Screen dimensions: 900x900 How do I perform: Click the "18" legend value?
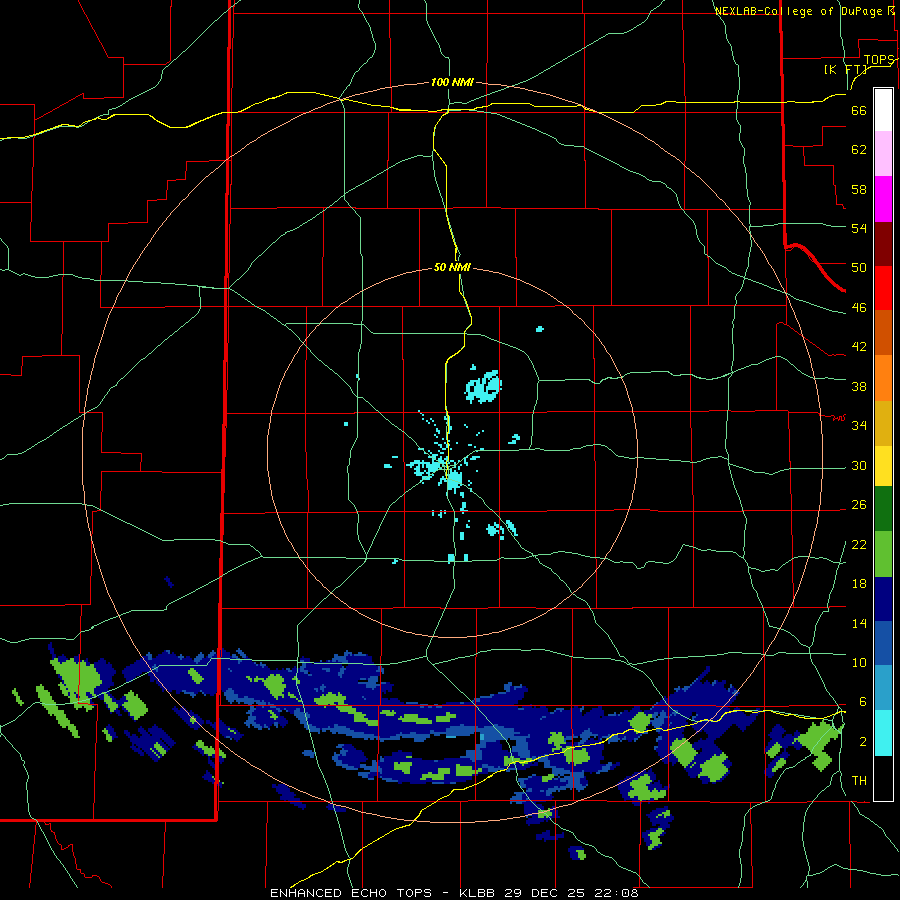859,584
